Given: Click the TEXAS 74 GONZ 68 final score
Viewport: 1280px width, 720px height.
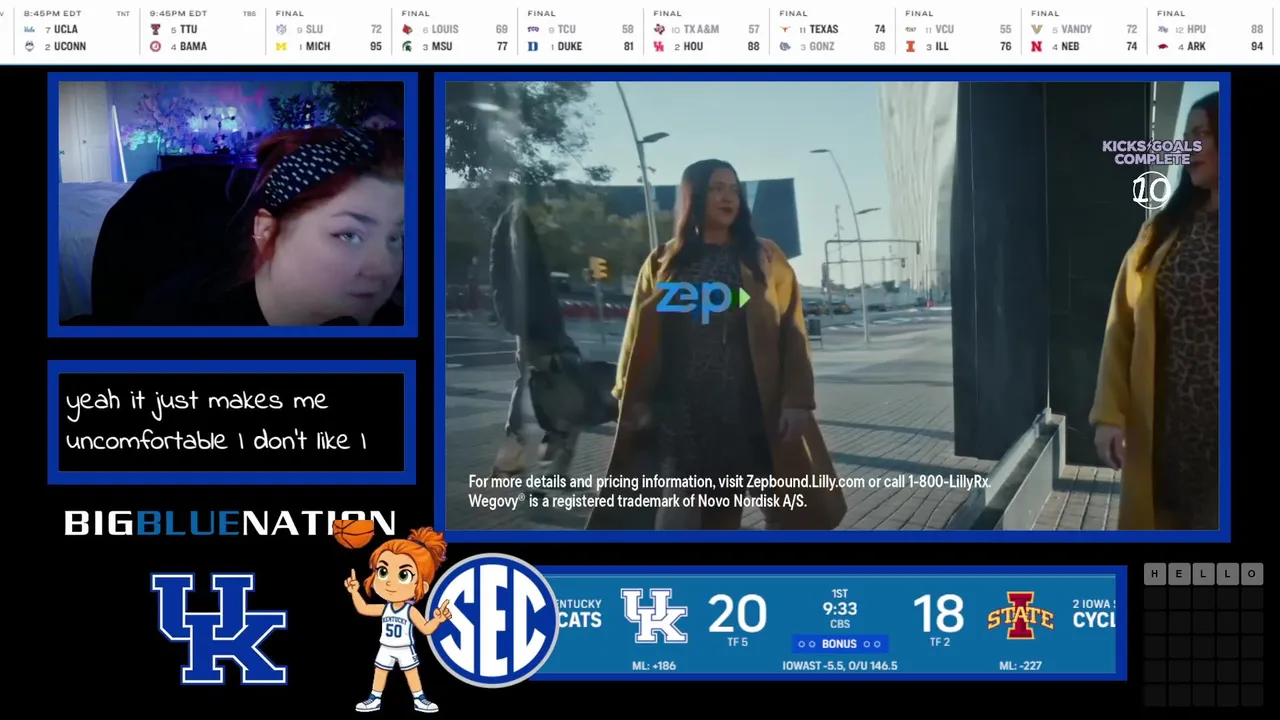Looking at the screenshot, I should (833, 31).
